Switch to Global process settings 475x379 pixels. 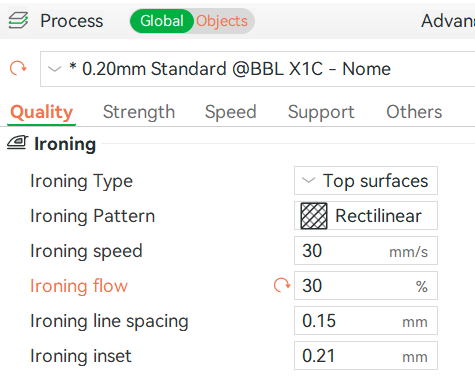162,21
